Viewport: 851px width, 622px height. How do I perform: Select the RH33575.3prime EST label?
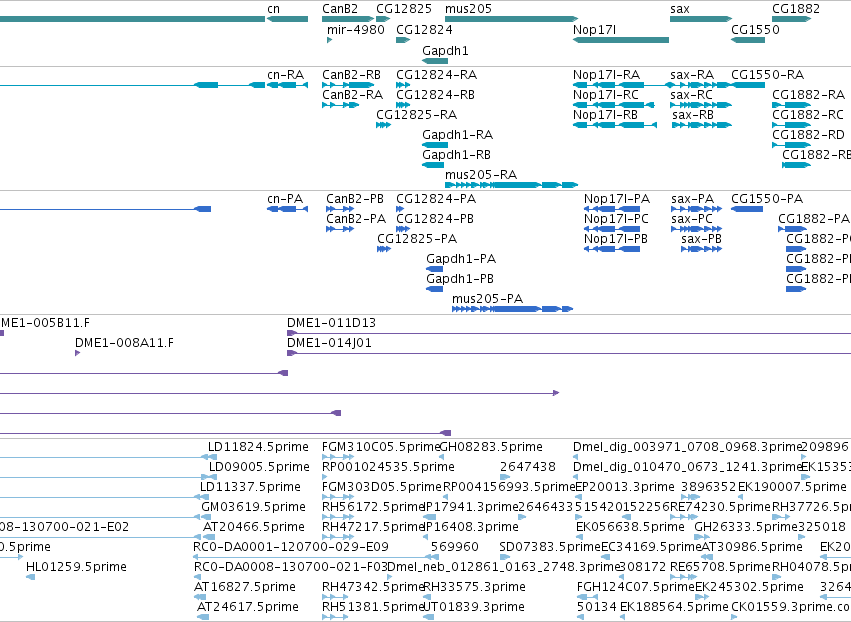[x=474, y=587]
